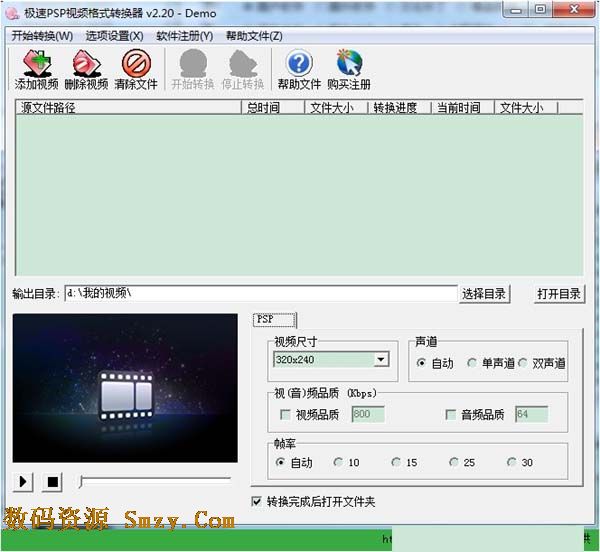The width and height of the screenshot is (600, 552).
Task: Click the video quality 800 field
Action: tap(368, 414)
